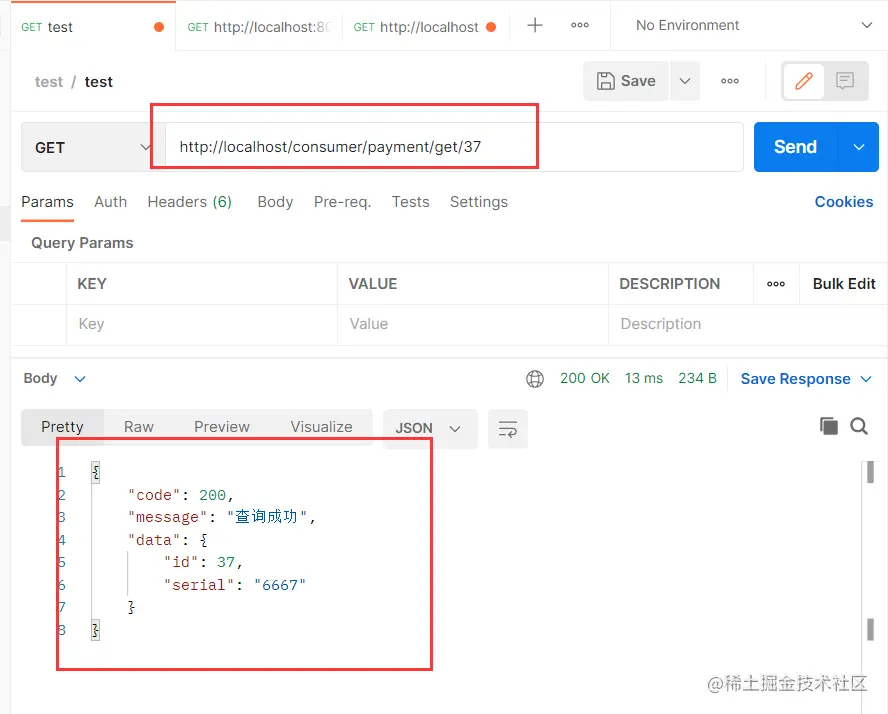Open the ellipsis menu beside Save
The width and height of the screenshot is (888, 714).
[729, 81]
